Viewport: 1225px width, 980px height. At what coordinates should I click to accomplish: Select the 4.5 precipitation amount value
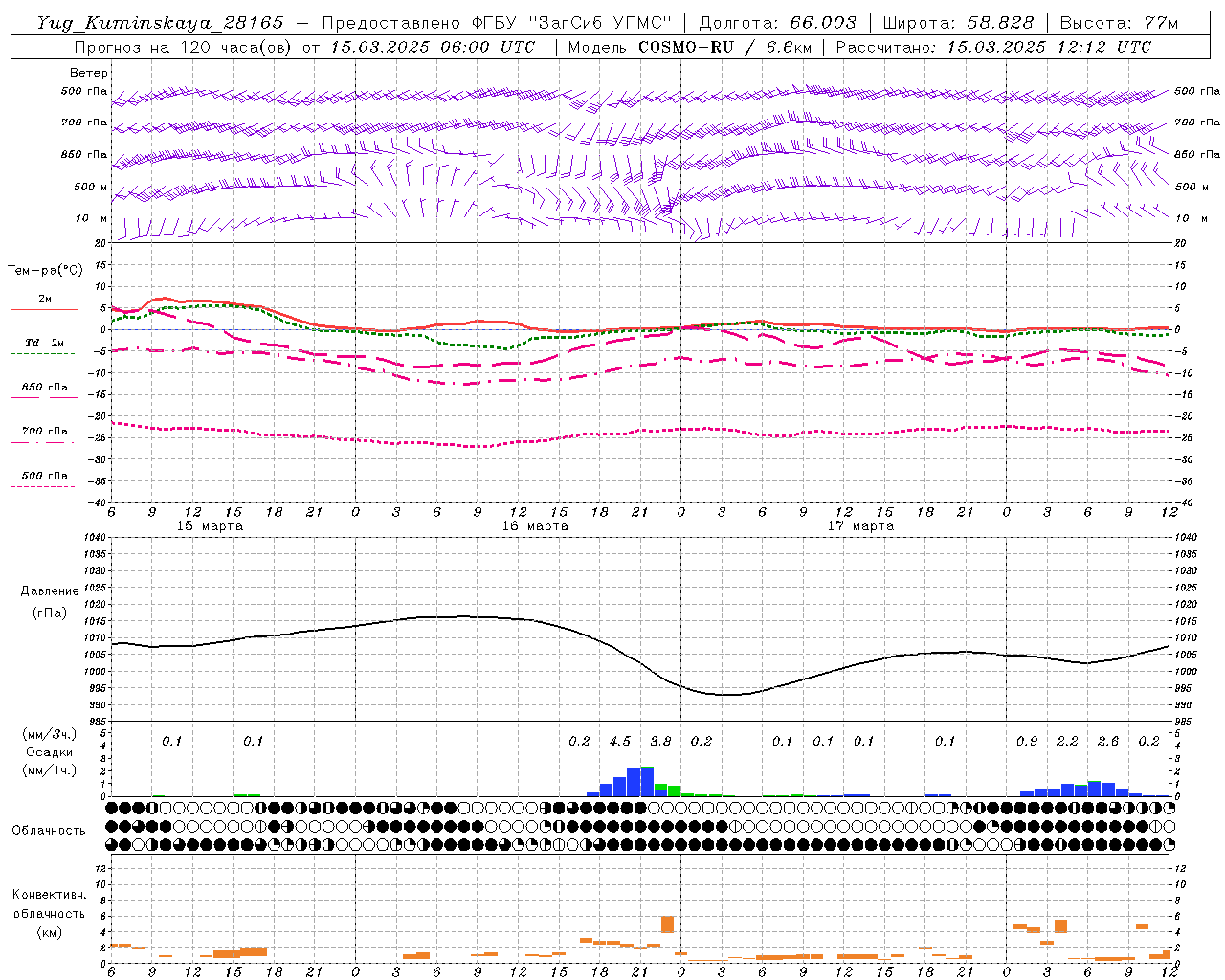[x=620, y=741]
